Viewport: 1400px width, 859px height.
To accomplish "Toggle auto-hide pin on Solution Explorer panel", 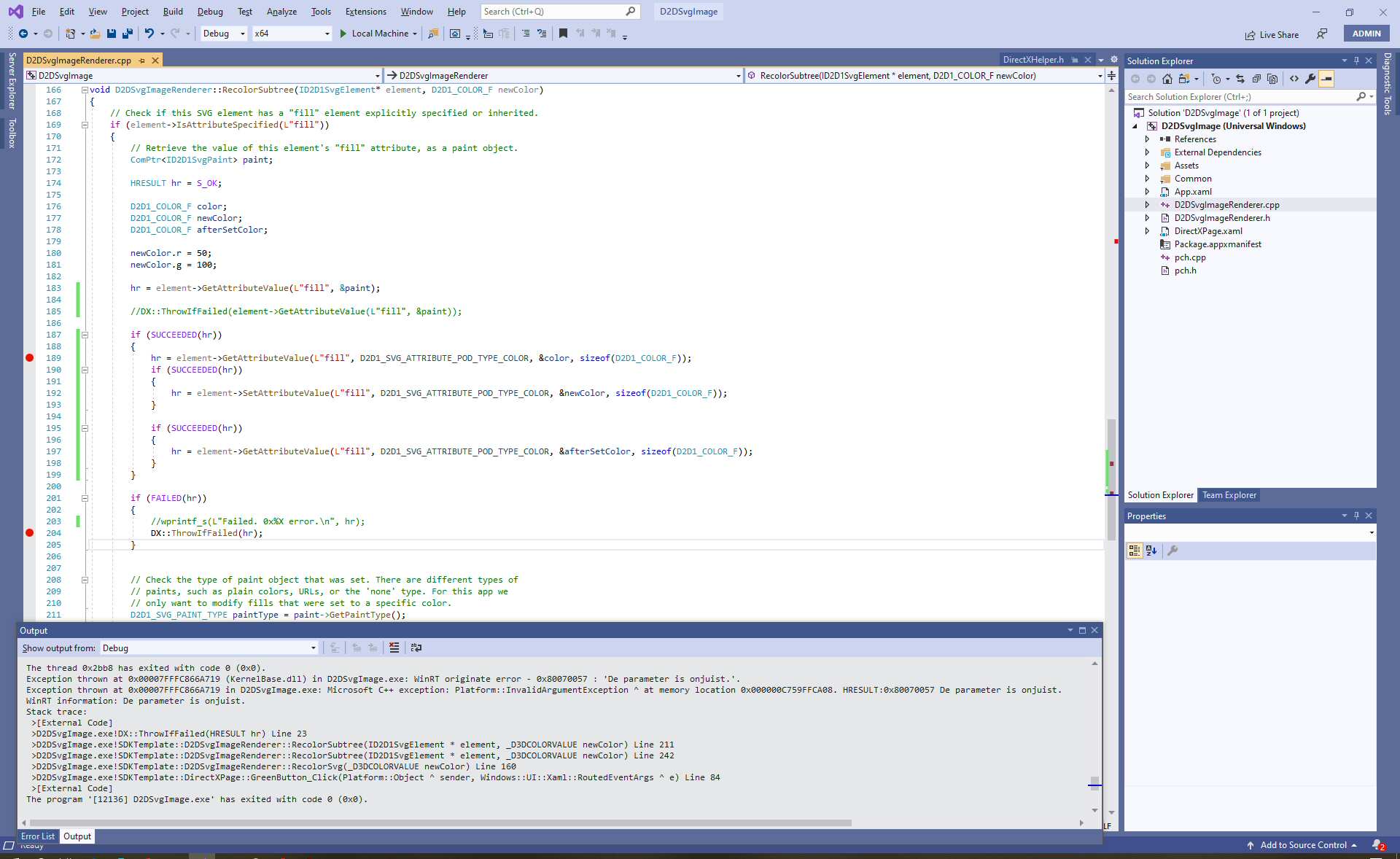I will point(1356,61).
